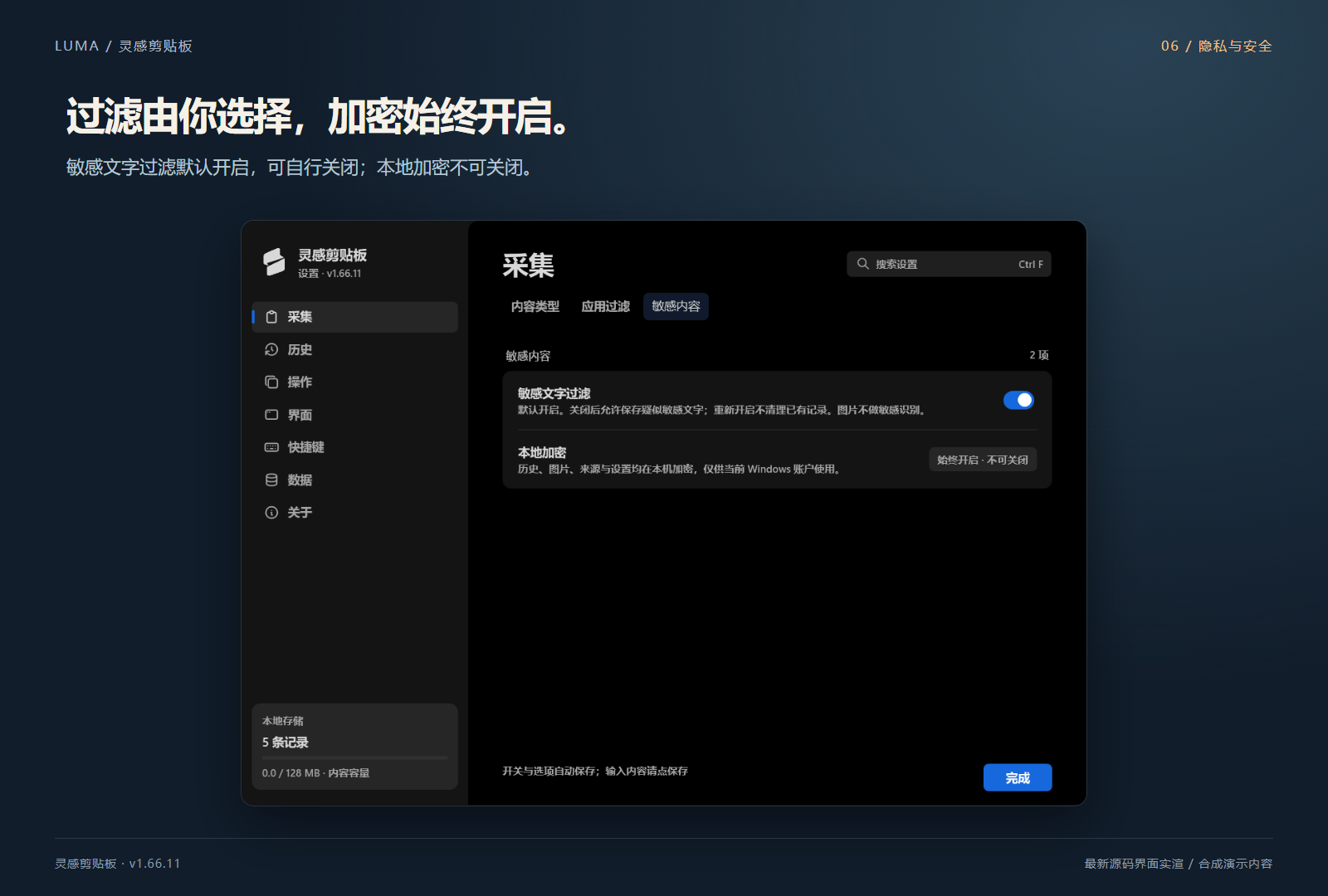Image resolution: width=1328 pixels, height=896 pixels.
Task: Click the 完成 button
Action: pyautogui.click(x=1018, y=777)
